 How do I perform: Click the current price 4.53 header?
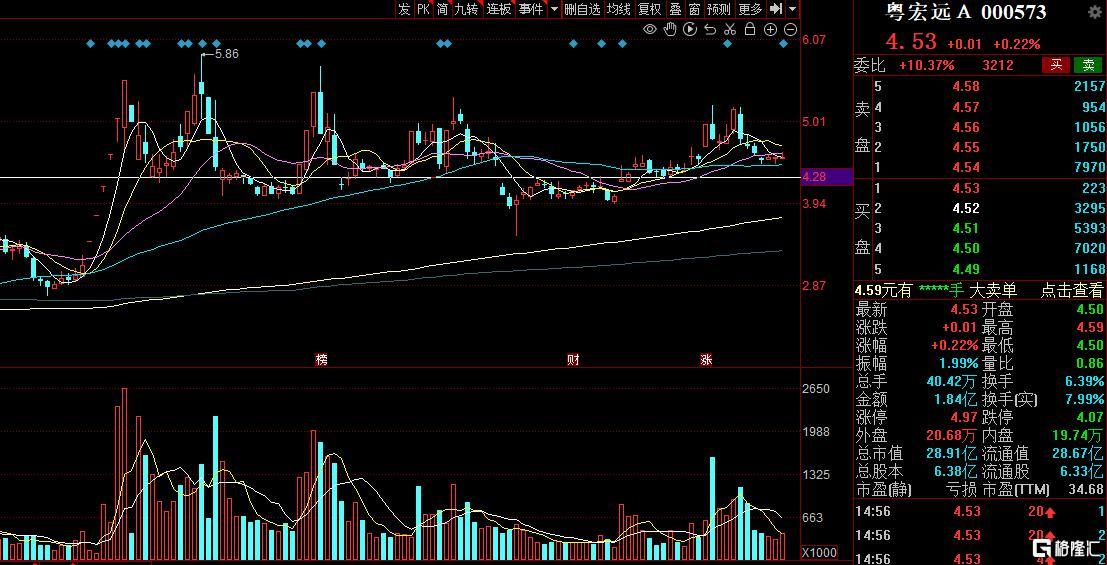[x=911, y=42]
